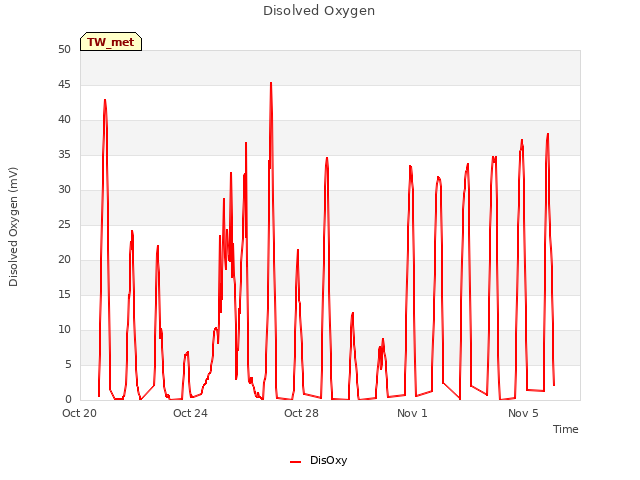640x480 pixels.
Task: Click the 0 y-axis tick label
Action: point(68,400)
